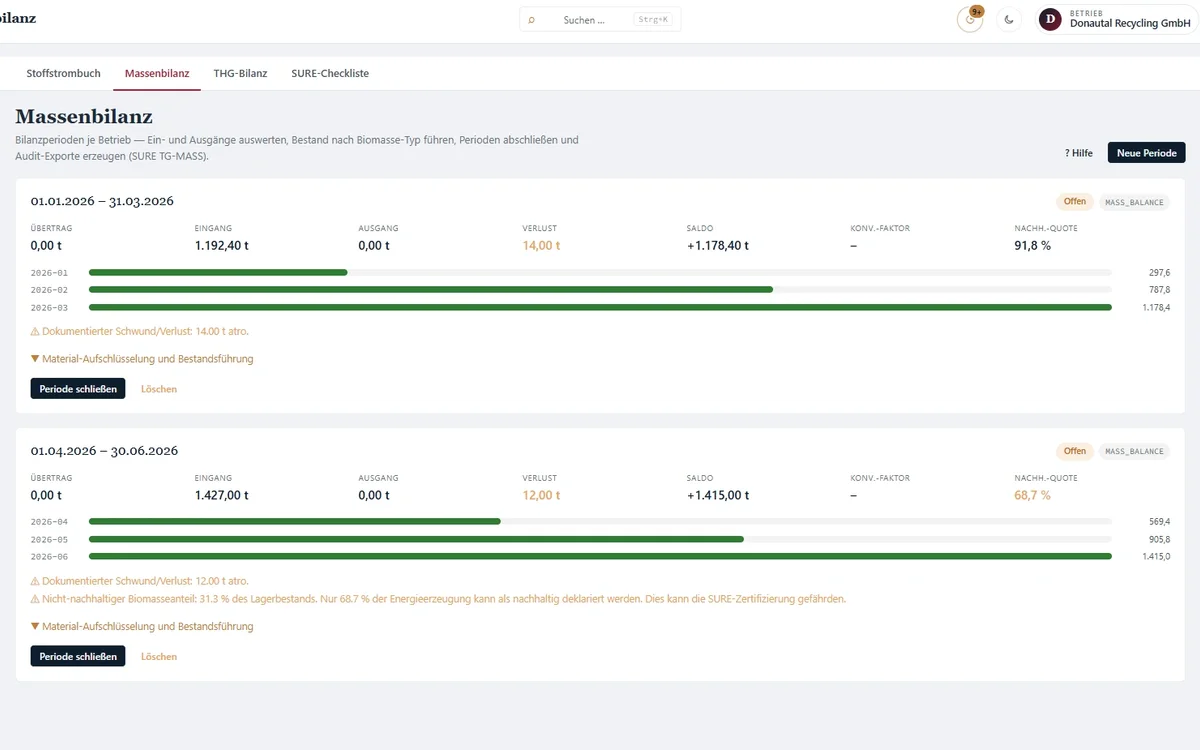Image resolution: width=1200 pixels, height=750 pixels.
Task: Expand Material-Aufschlüsselung in first period
Action: click(x=142, y=359)
